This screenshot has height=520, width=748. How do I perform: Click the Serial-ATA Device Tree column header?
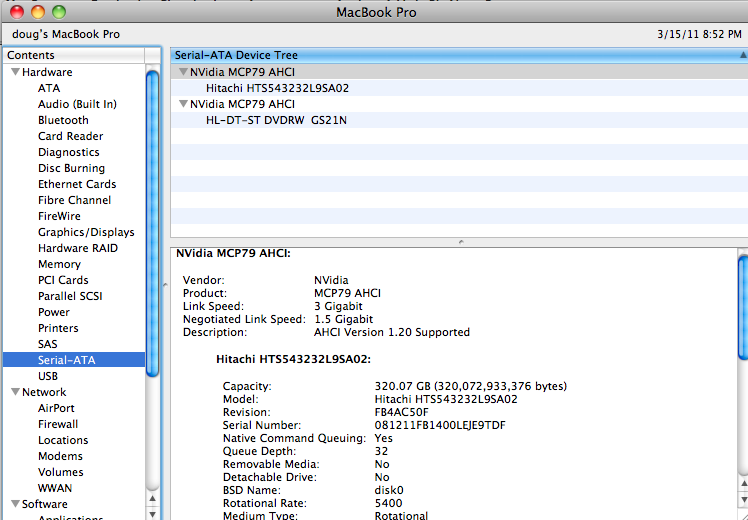tap(459, 55)
